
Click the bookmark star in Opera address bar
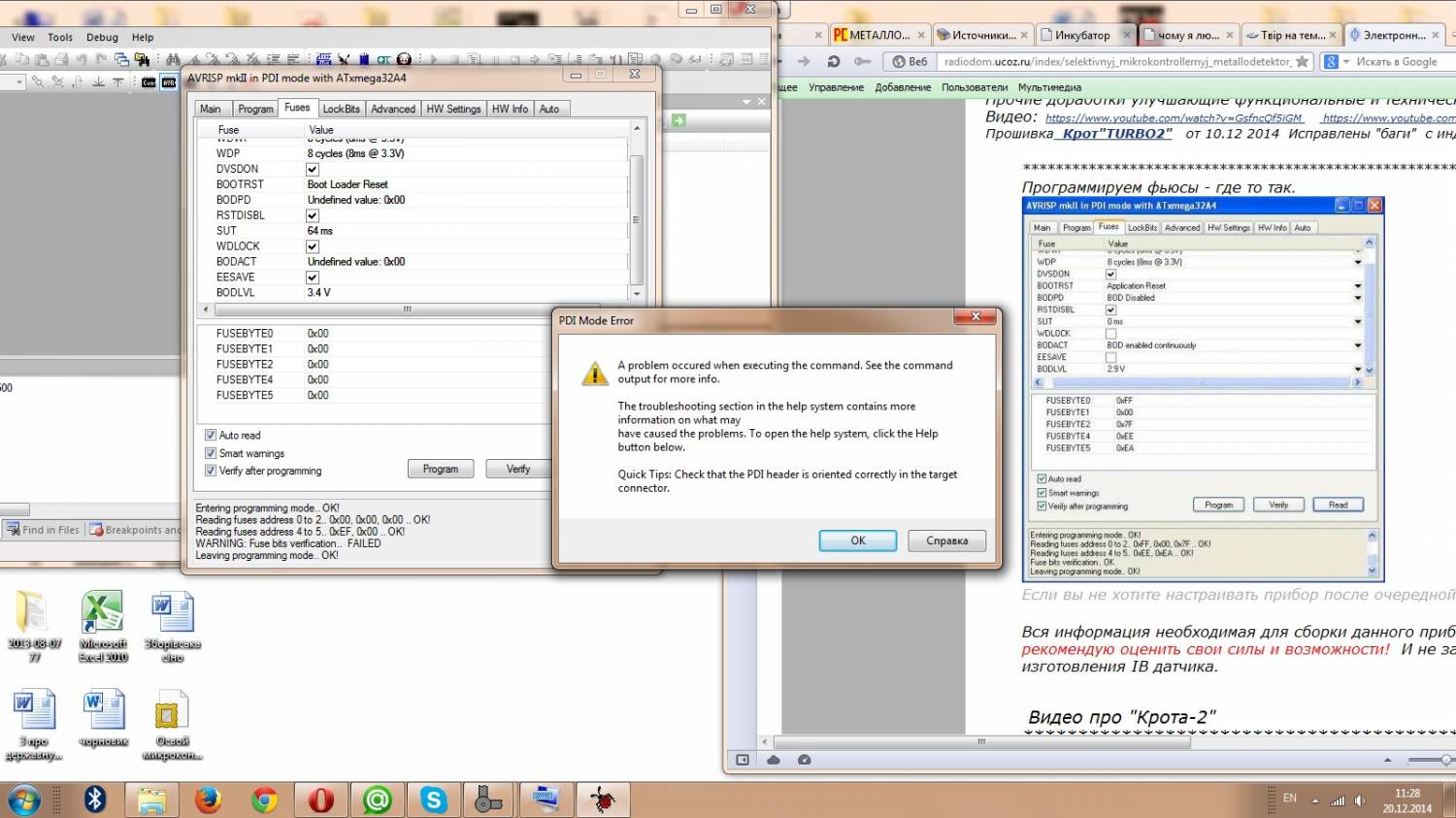point(1302,61)
